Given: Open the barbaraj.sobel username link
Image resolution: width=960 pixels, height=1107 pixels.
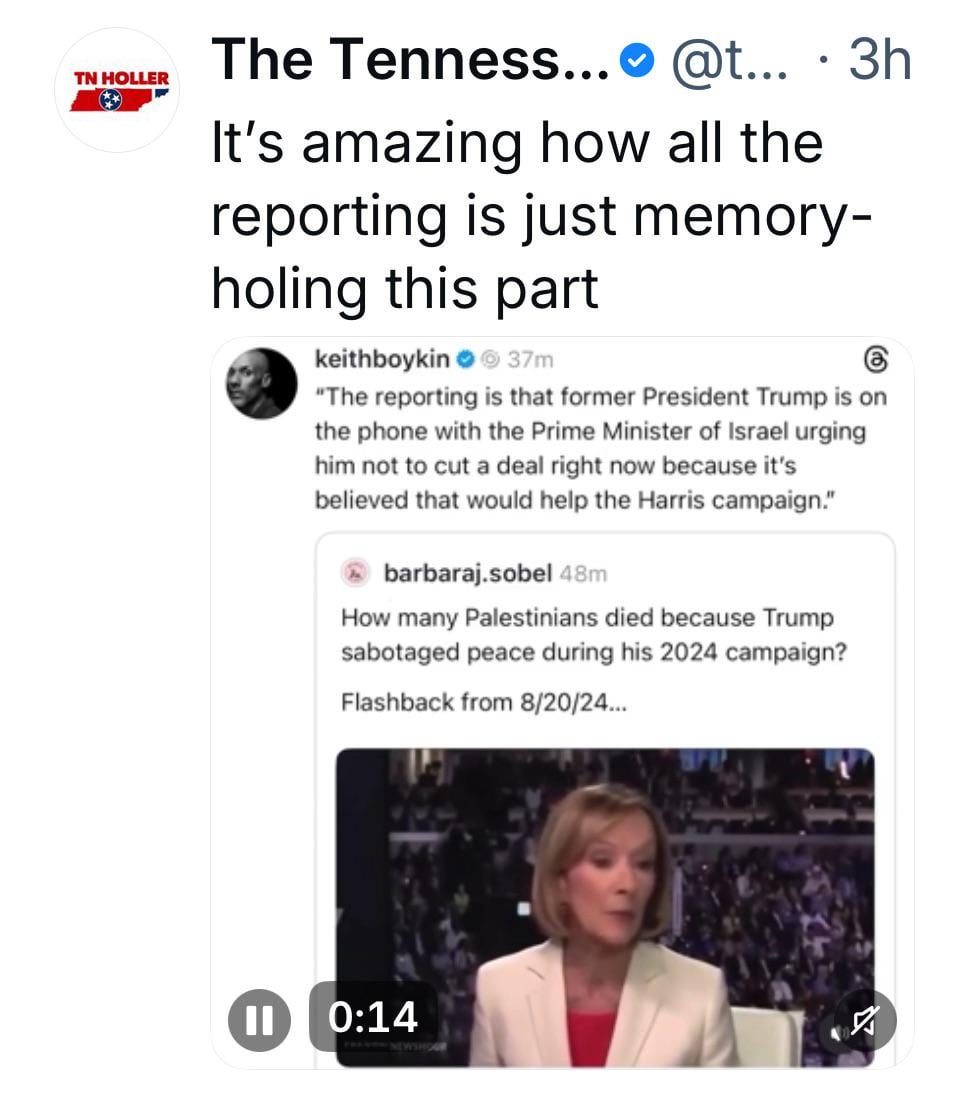Looking at the screenshot, I should 468,573.
